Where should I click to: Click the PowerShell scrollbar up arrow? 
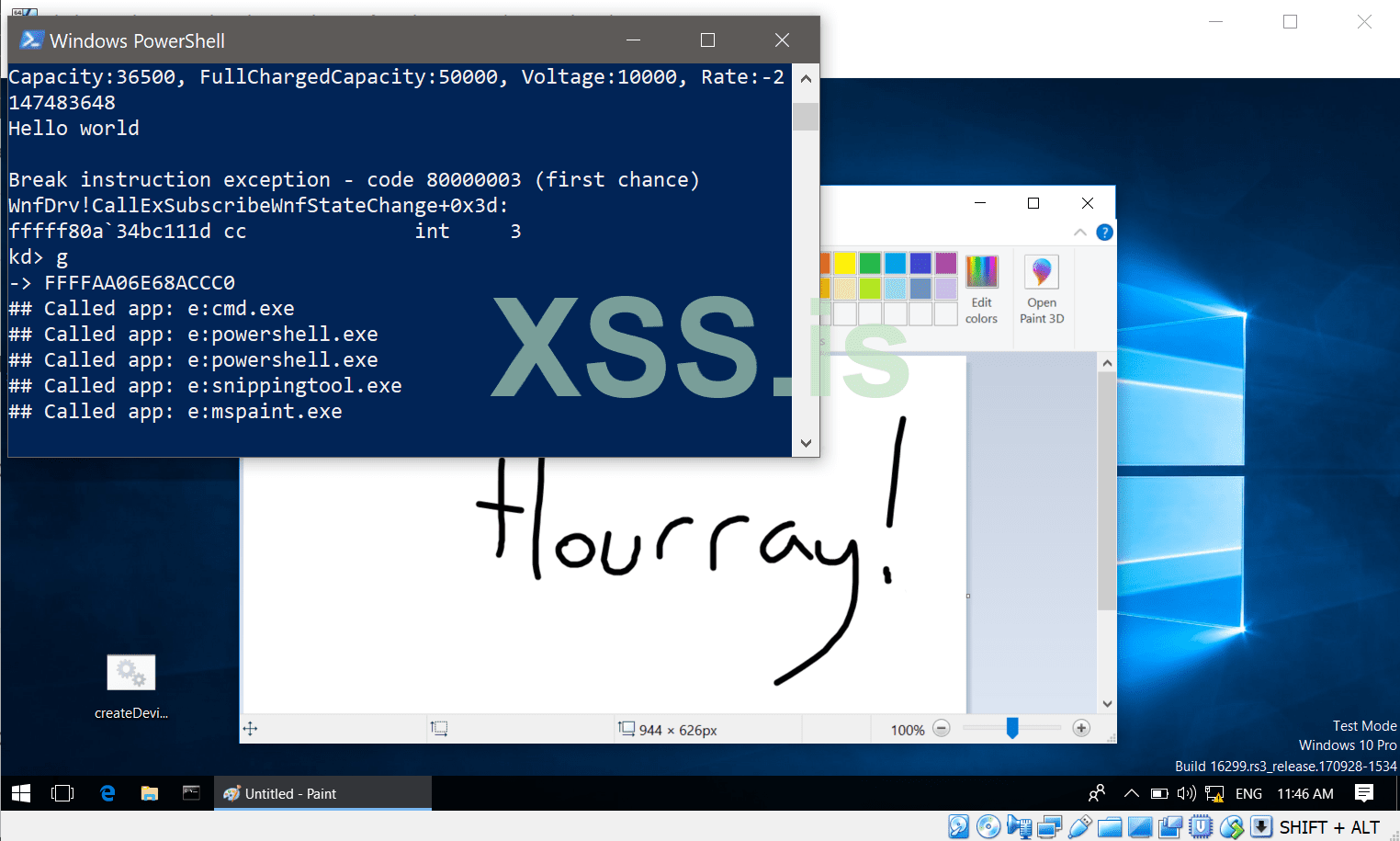pyautogui.click(x=806, y=79)
